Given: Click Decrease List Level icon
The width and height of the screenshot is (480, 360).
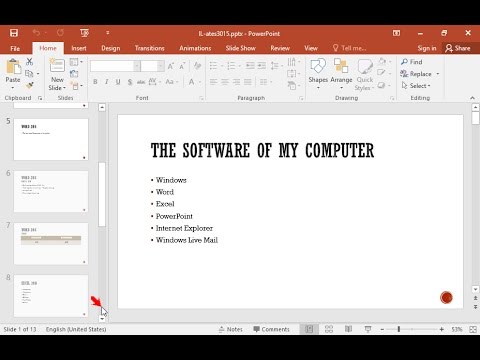Looking at the screenshot, I should [250, 66].
